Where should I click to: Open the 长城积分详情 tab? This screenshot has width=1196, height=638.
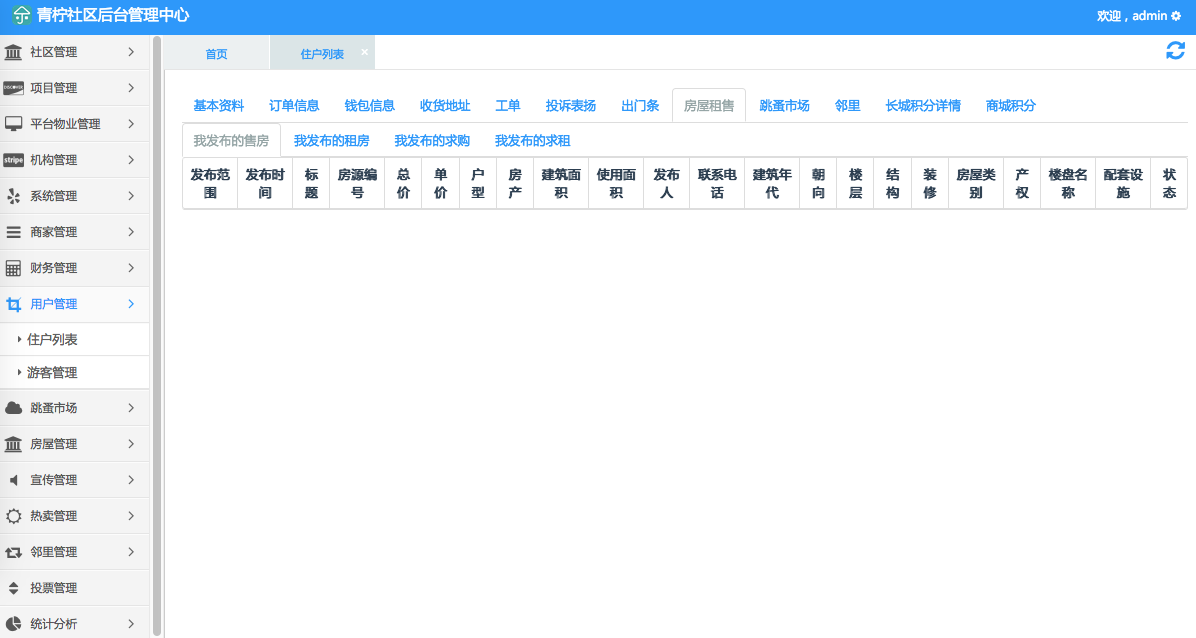tap(923, 105)
